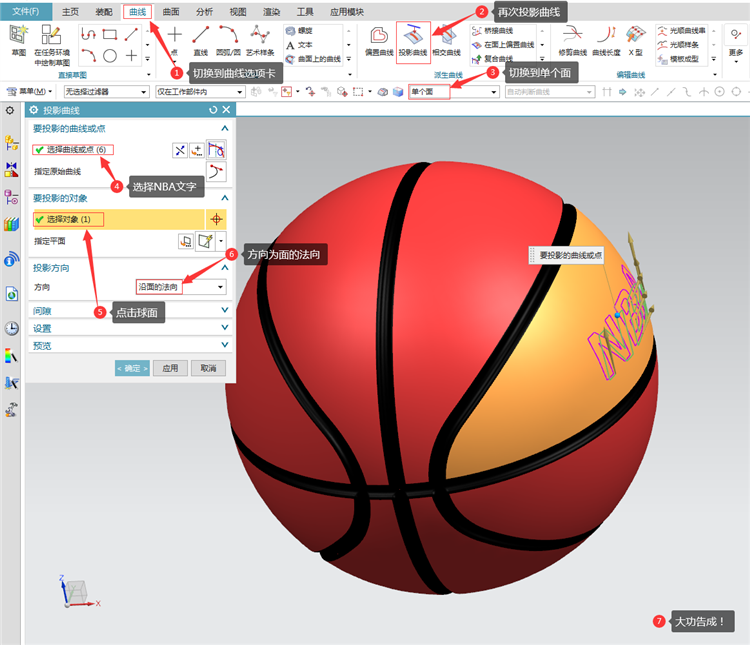Switch to the 主页 tab
Viewport: 750px width, 645px height.
(x=70, y=12)
